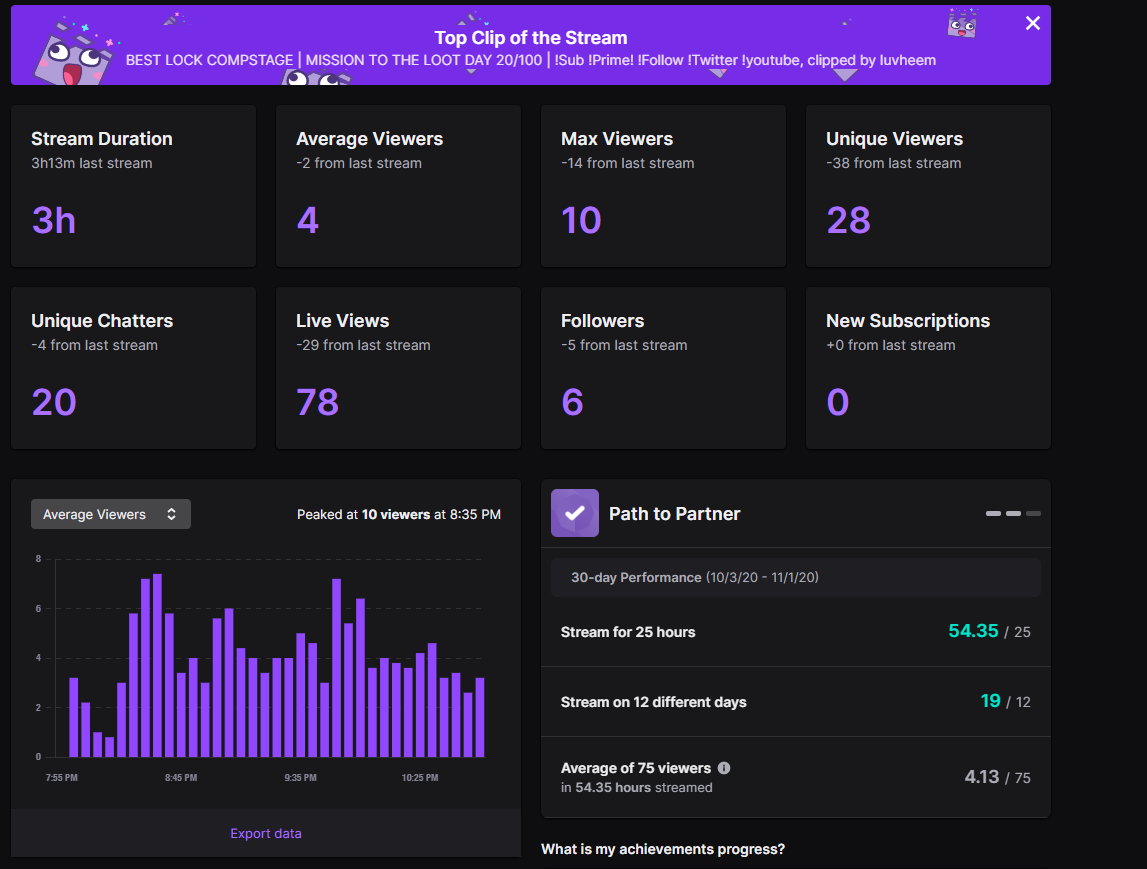Click the info icon beside Average of 75 viewers
The height and width of the screenshot is (869, 1147).
coord(723,768)
